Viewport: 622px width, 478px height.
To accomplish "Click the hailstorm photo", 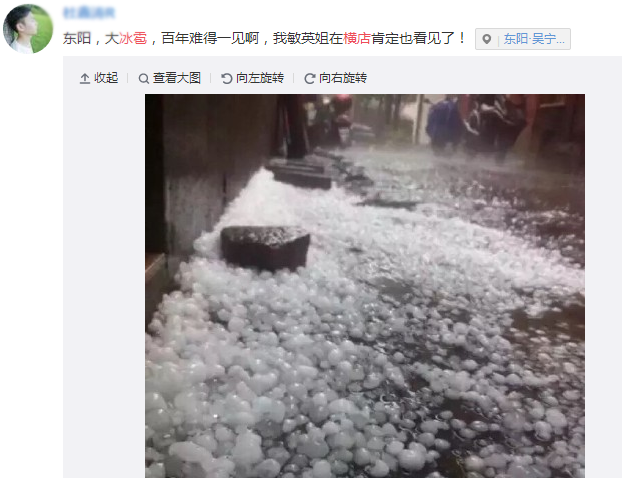I will coord(365,286).
